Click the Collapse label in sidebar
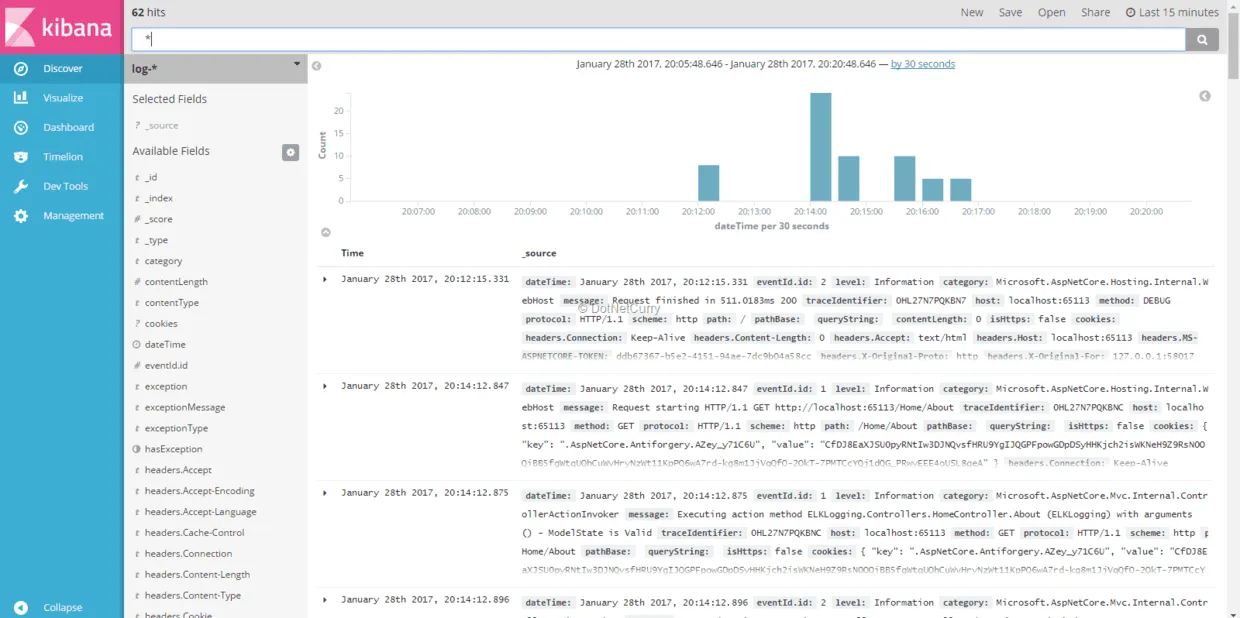Image resolution: width=1240 pixels, height=618 pixels. pyautogui.click(x=63, y=607)
